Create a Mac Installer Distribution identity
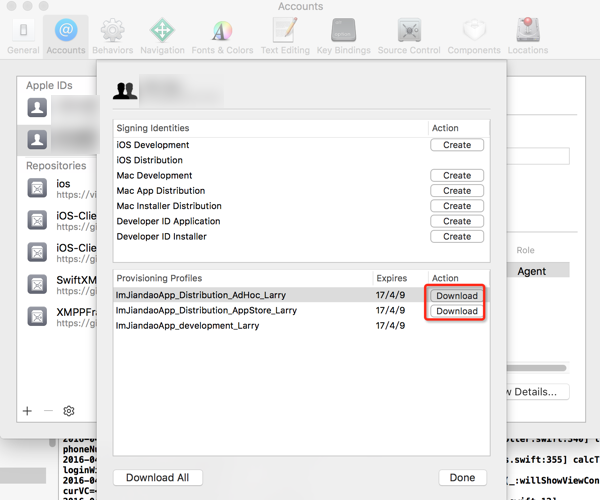 [x=457, y=206]
